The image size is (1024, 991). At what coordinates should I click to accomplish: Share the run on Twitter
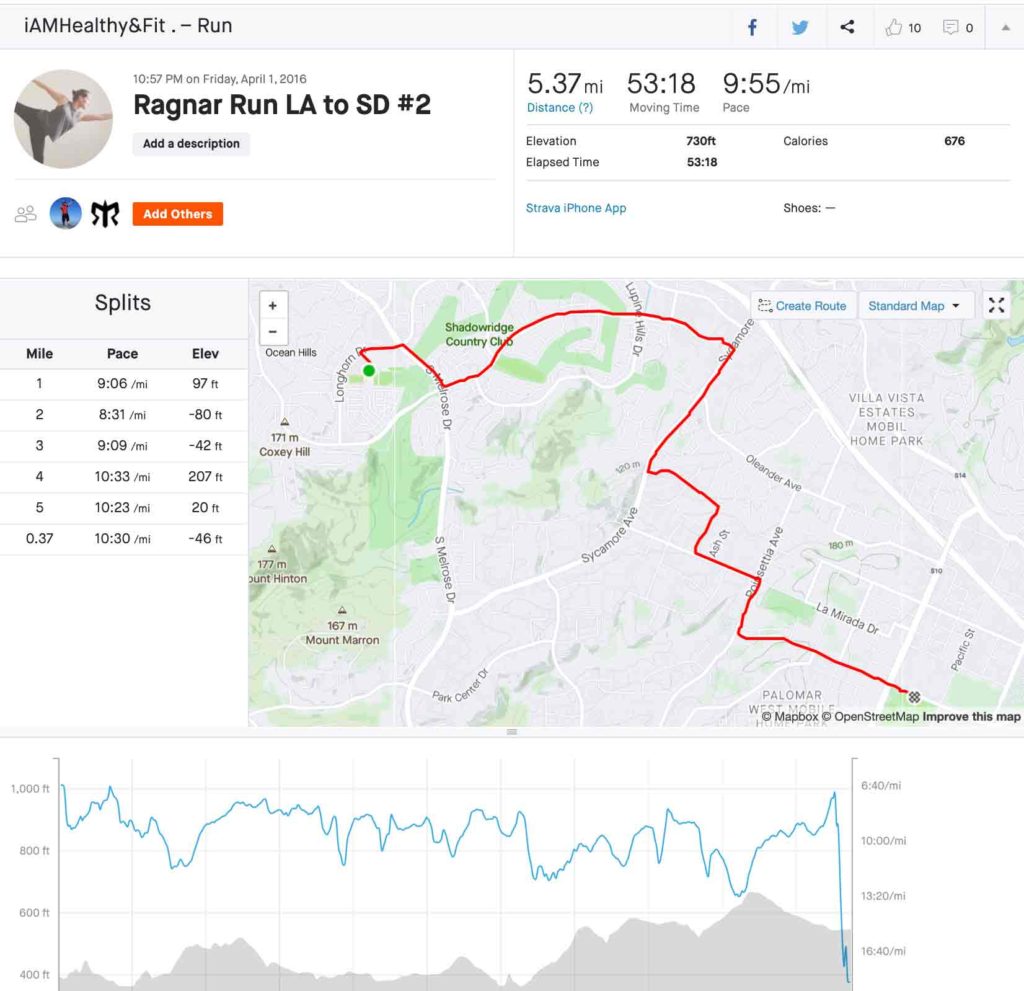point(800,28)
